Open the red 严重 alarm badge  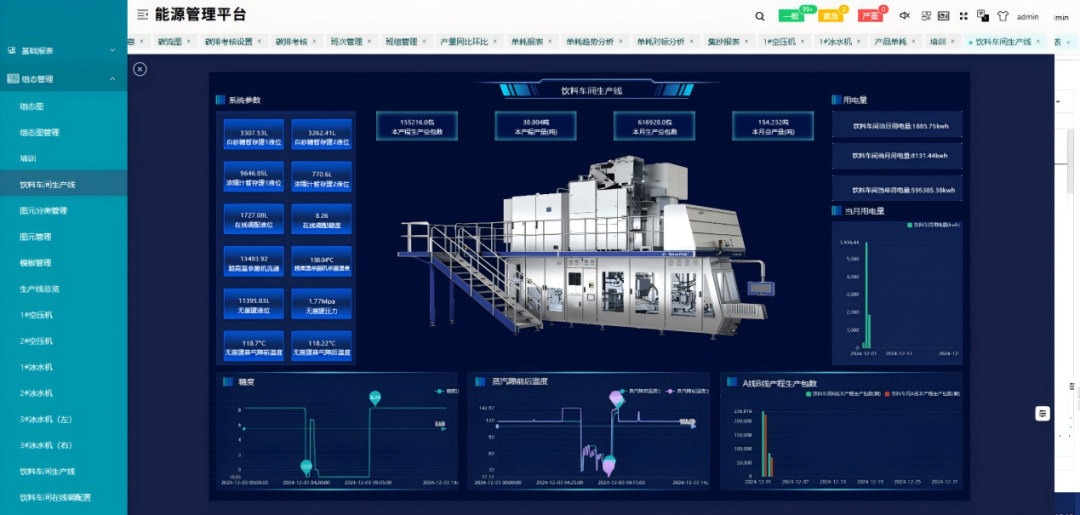point(870,16)
